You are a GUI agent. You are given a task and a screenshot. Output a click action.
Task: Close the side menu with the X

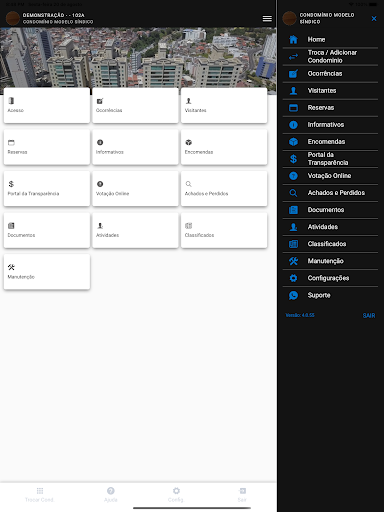pyautogui.click(x=374, y=19)
